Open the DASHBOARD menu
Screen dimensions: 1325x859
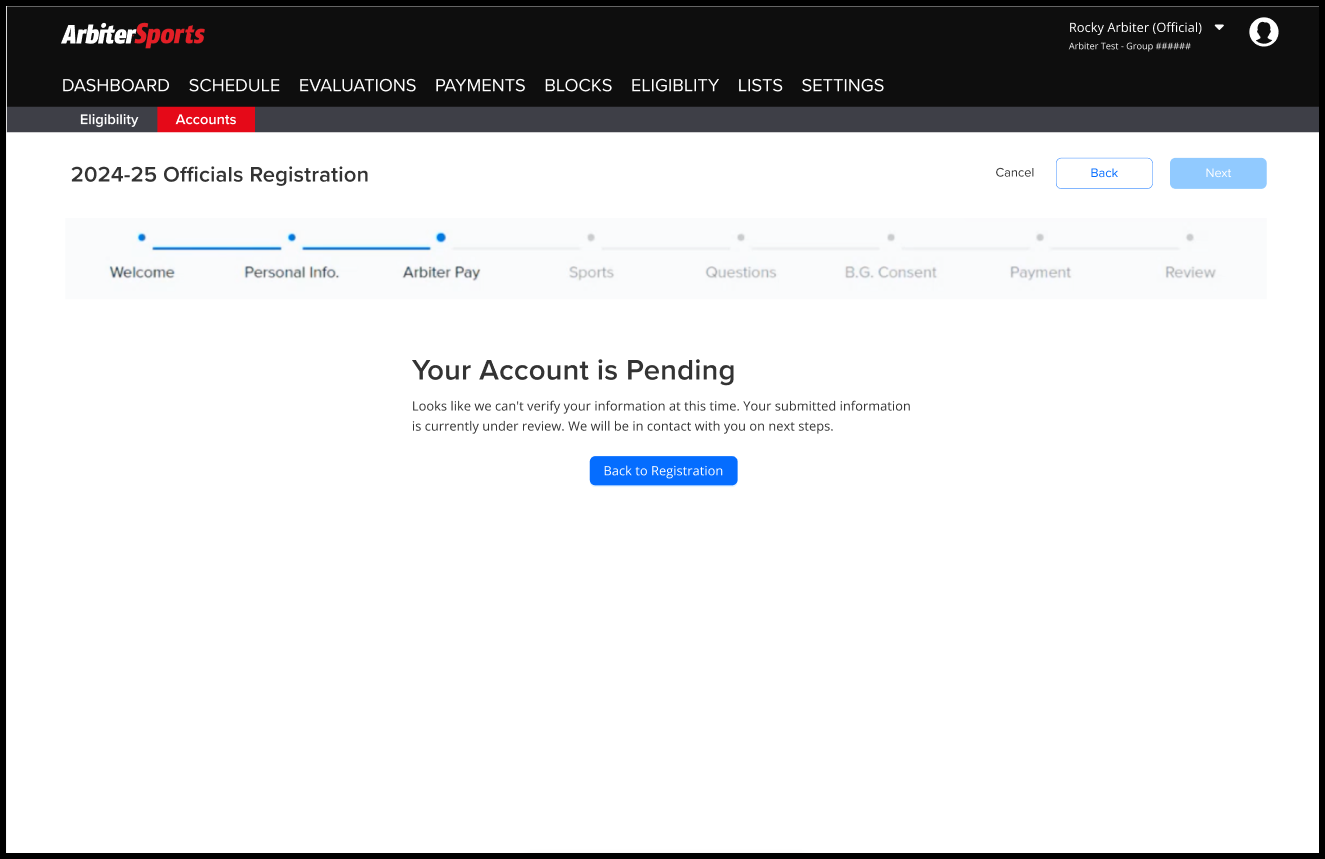click(115, 85)
